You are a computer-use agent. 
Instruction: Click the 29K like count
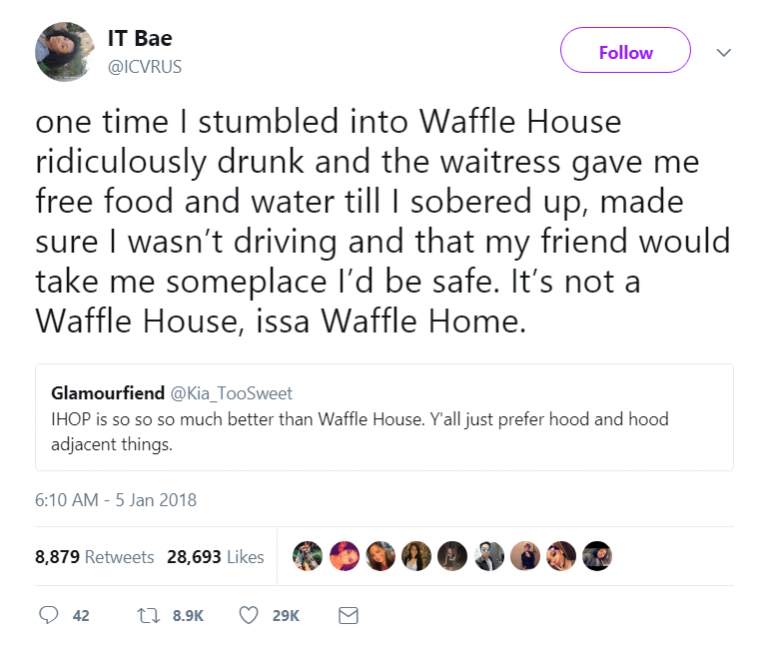(x=285, y=616)
